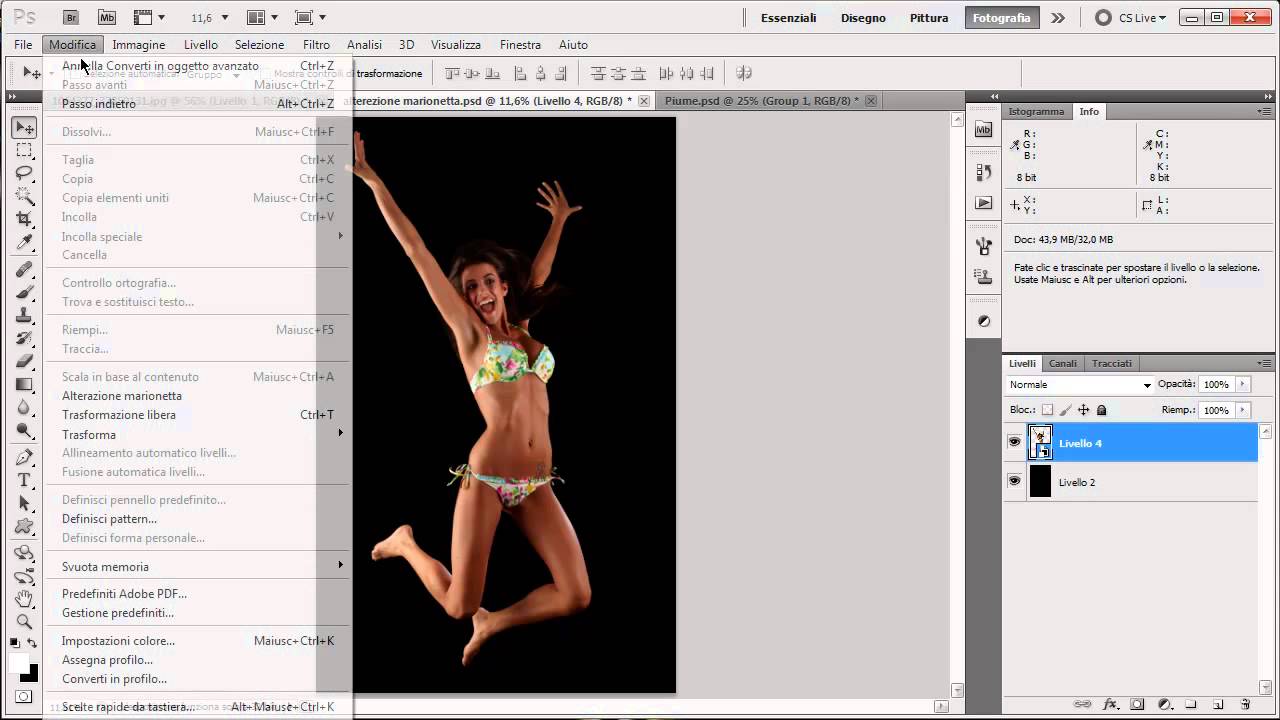
Task: Hide Livello 2 layer visibility eye
Action: point(1014,481)
